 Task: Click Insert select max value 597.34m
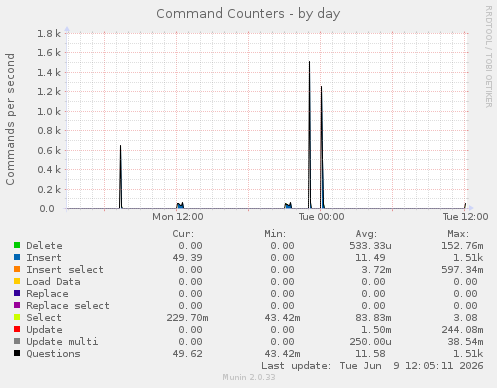click(x=462, y=270)
